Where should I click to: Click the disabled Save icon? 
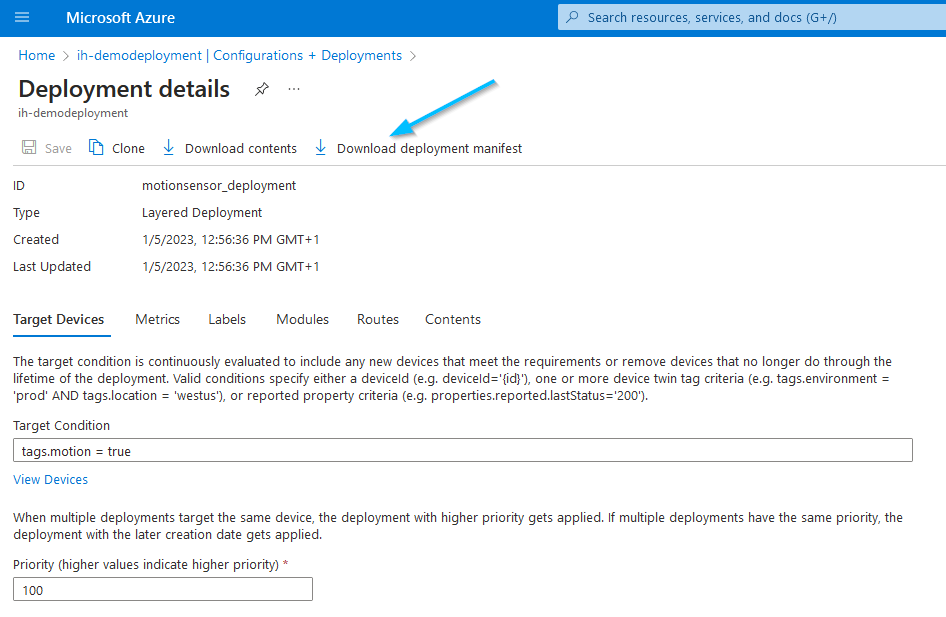(30, 148)
